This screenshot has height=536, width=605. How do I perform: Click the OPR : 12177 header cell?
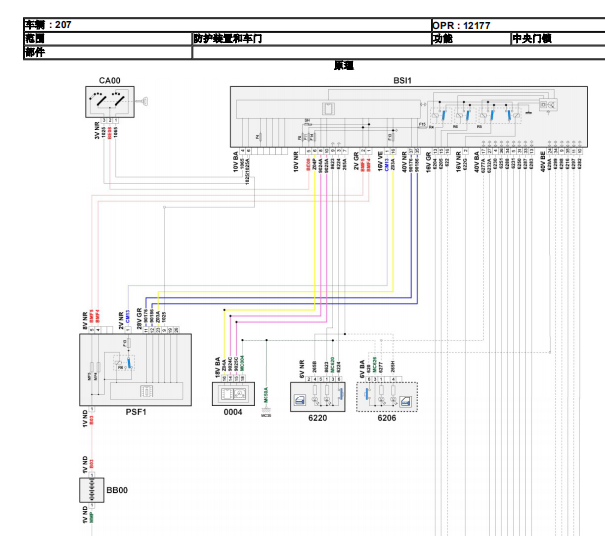(x=518, y=25)
